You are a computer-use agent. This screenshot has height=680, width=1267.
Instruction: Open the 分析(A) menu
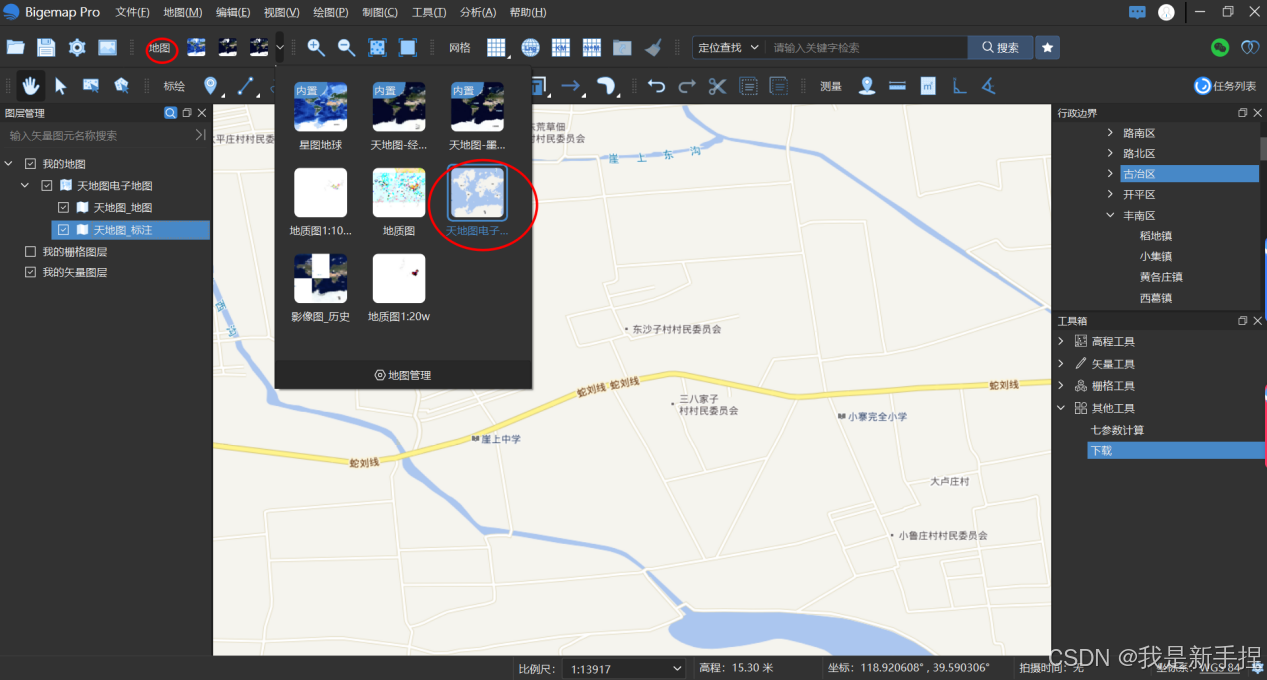click(x=478, y=12)
